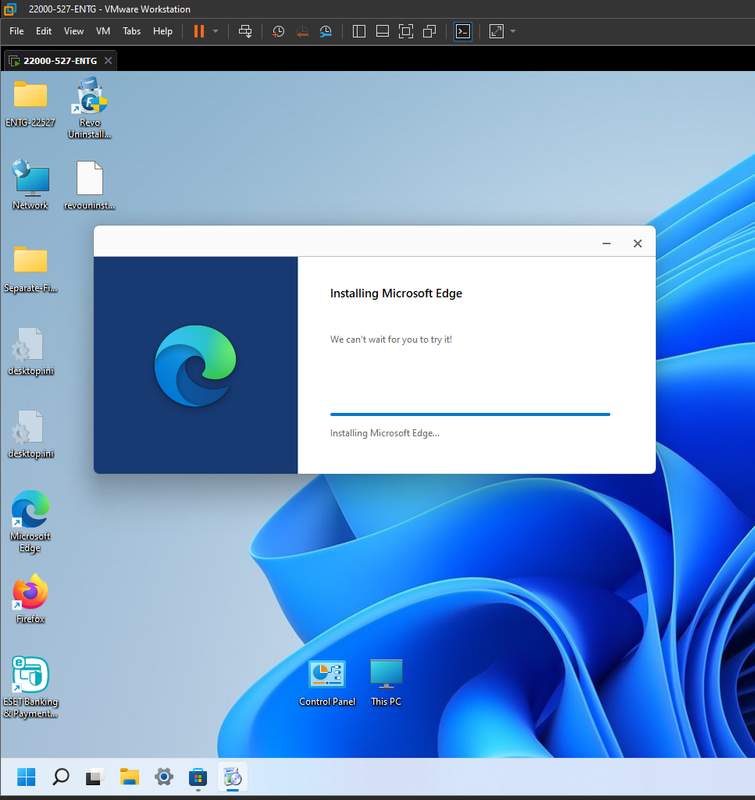Viewport: 755px width, 800px height.
Task: Open Task View on taskbar
Action: pos(94,777)
